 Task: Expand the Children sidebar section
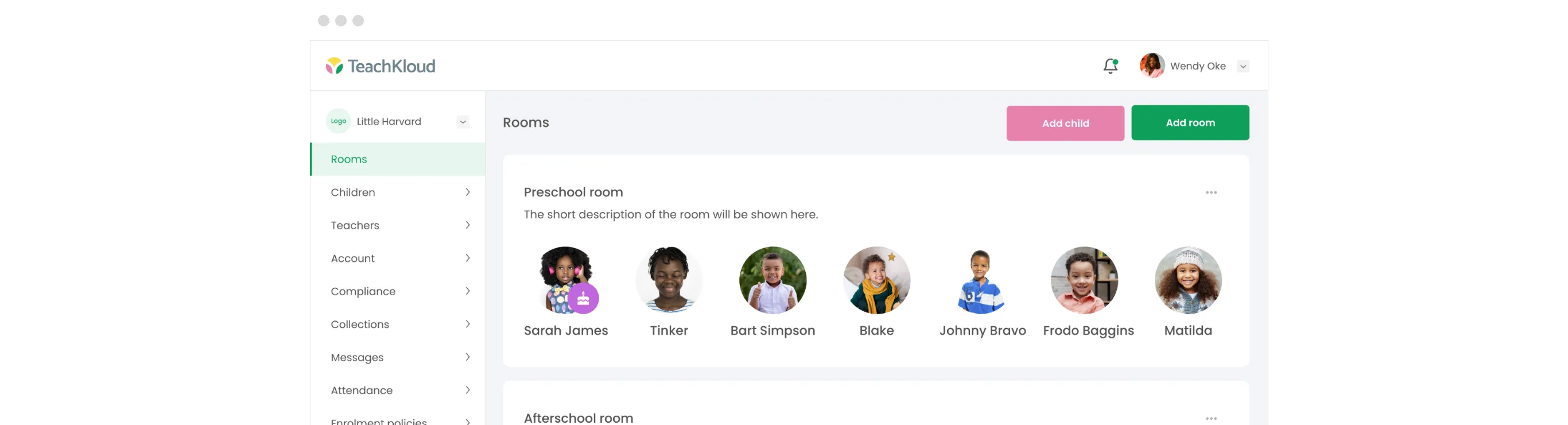tap(398, 192)
